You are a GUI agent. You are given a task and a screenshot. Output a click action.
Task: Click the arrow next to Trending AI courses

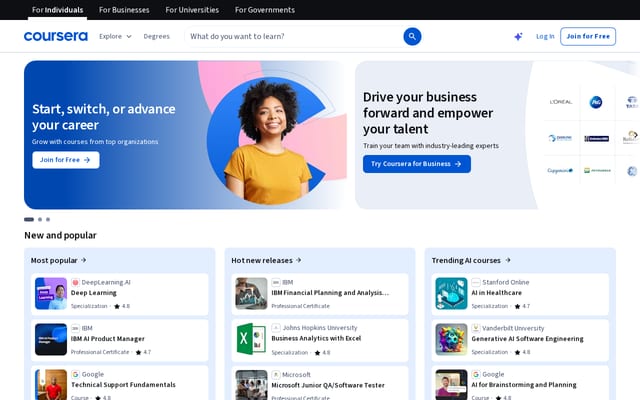pos(508,260)
